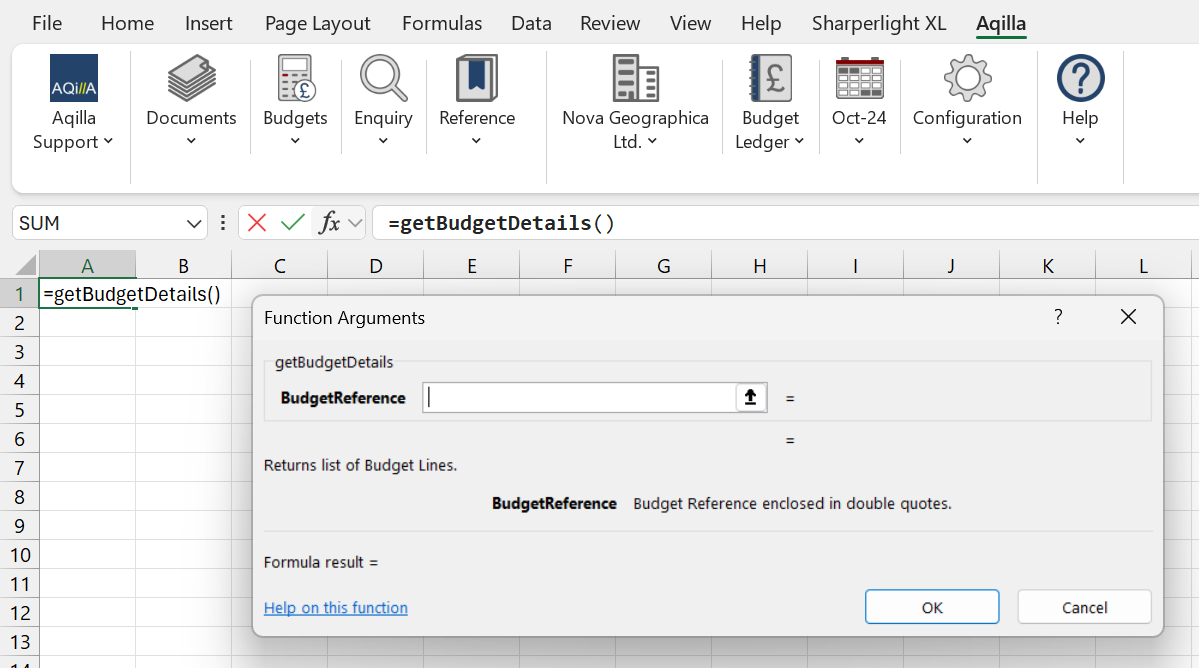
Task: Click the Documents stacked papers icon
Action: [191, 79]
